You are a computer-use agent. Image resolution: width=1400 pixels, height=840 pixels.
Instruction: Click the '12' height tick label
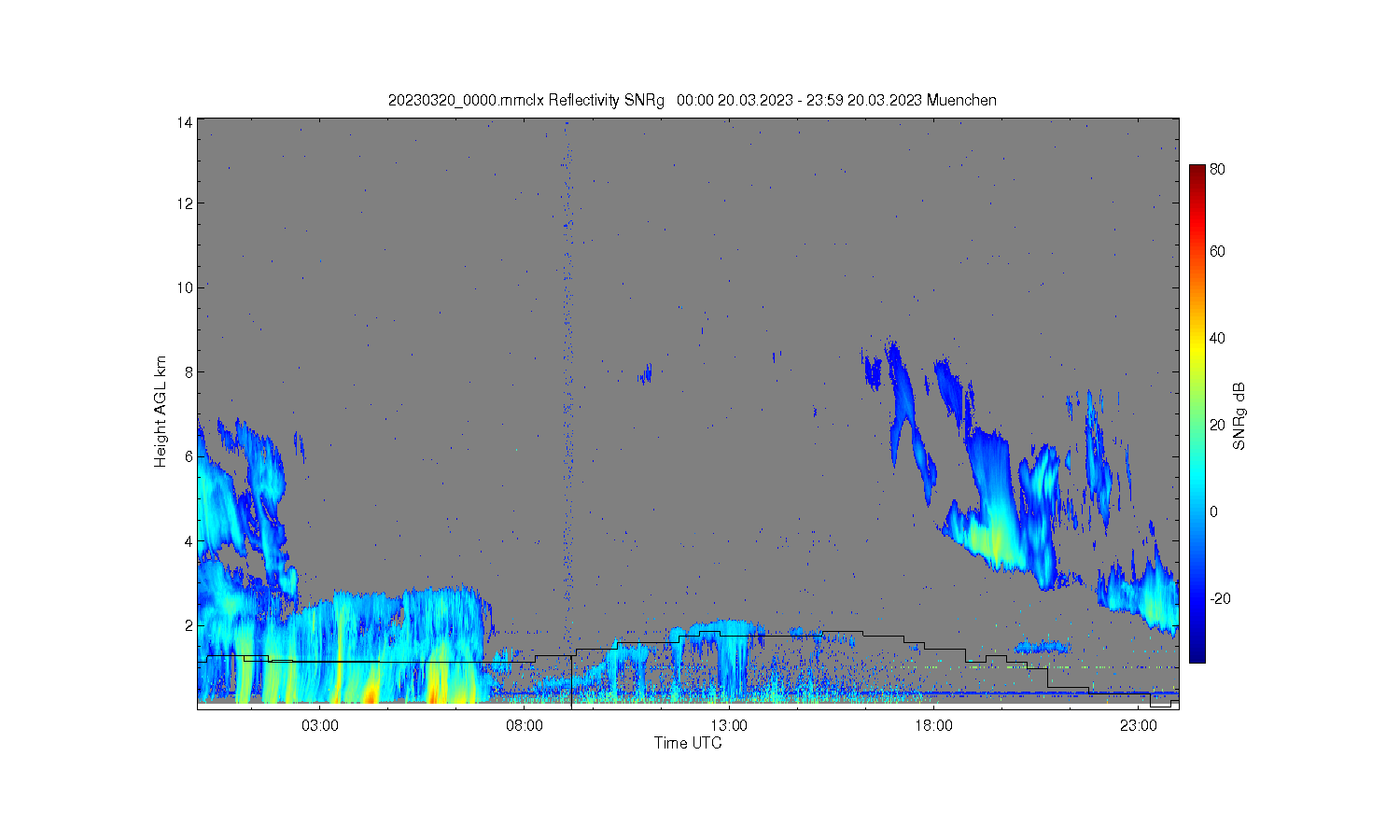point(185,203)
